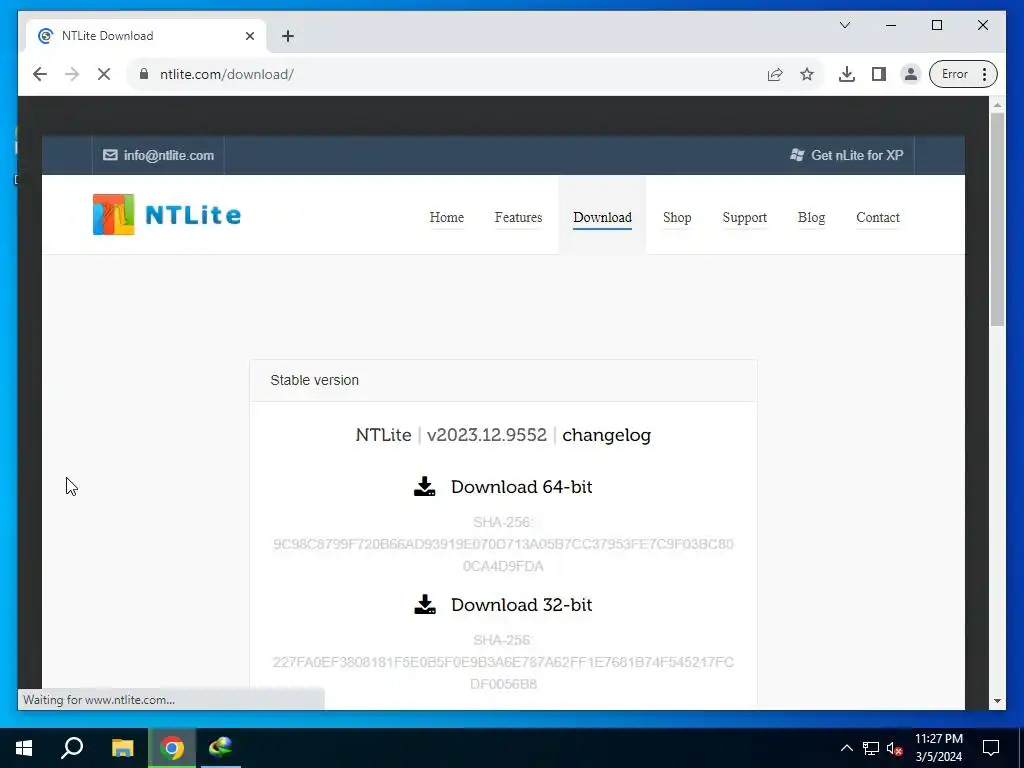The height and width of the screenshot is (768, 1024).
Task: Open the Windows Start menu
Action: click(24, 748)
